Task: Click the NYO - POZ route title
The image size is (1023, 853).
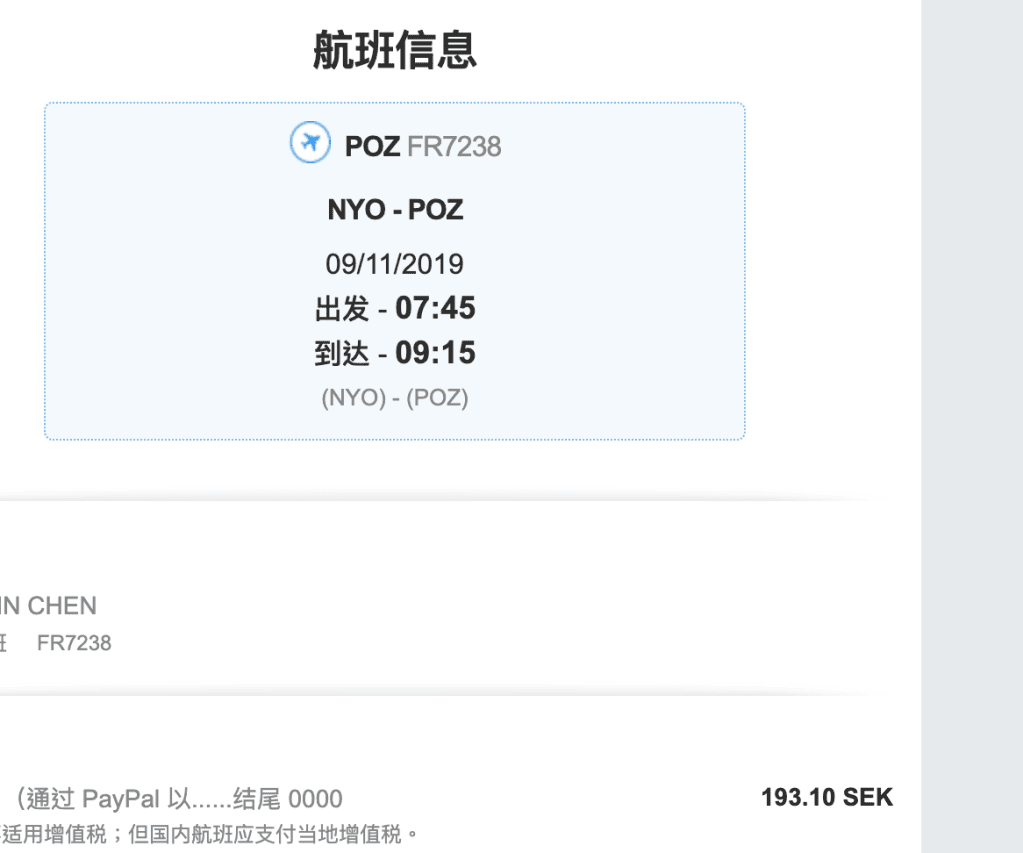Action: coord(395,209)
